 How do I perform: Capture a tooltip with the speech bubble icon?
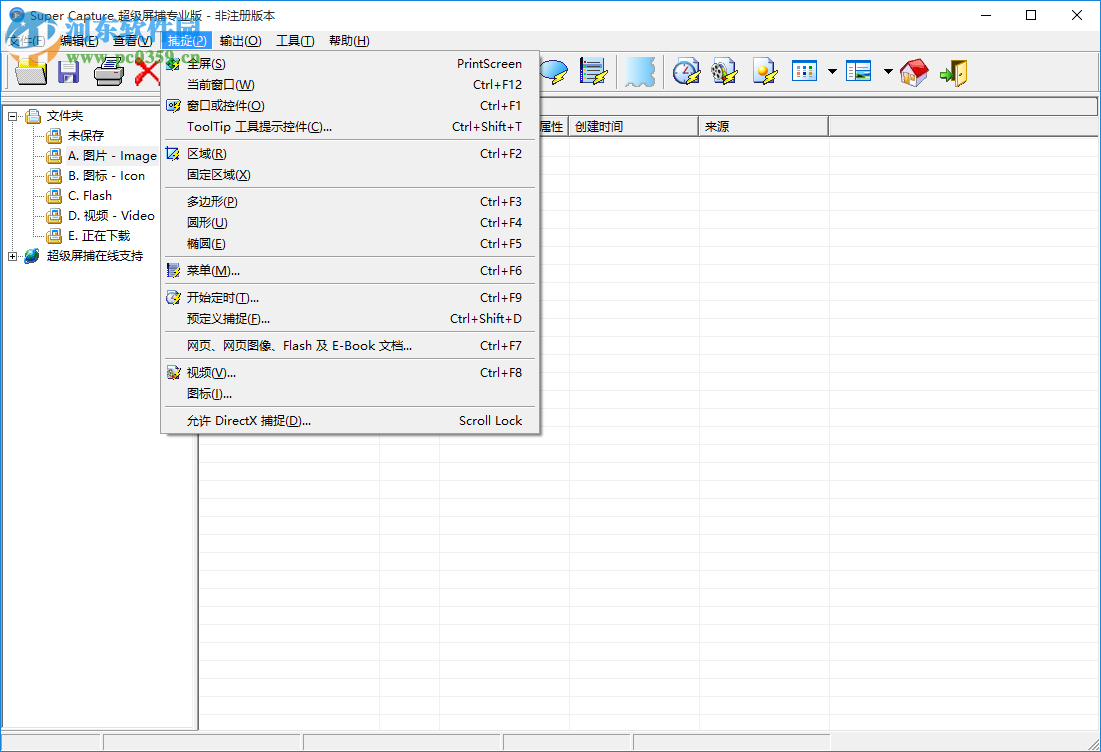(555, 71)
